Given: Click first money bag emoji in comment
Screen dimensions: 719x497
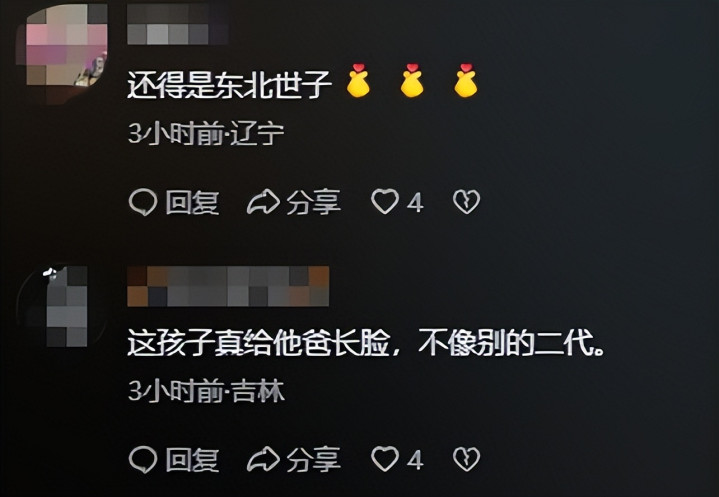Looking at the screenshot, I should pos(358,81).
